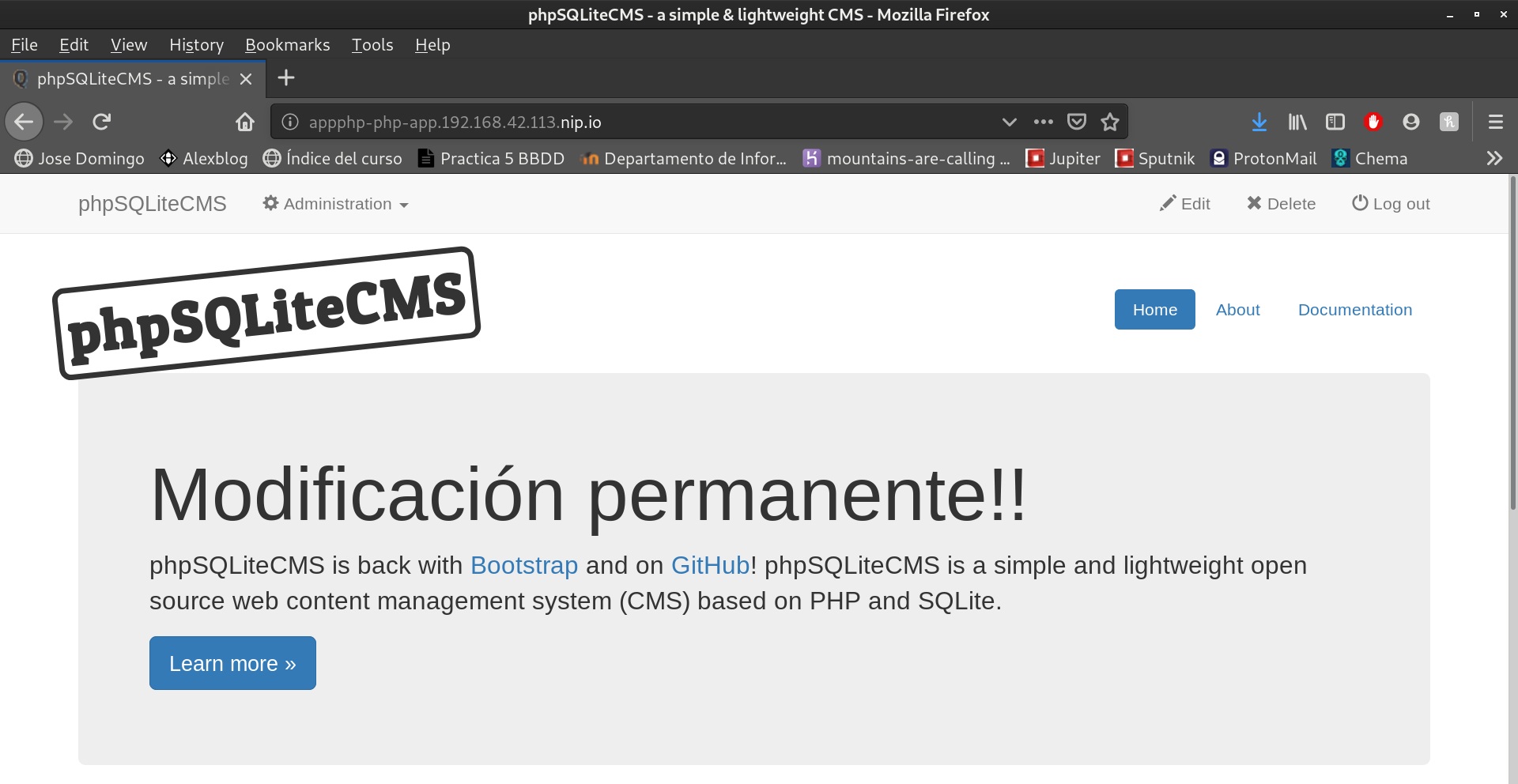Open the Firefox home page icon
Image resolution: width=1518 pixels, height=784 pixels.
pos(245,122)
